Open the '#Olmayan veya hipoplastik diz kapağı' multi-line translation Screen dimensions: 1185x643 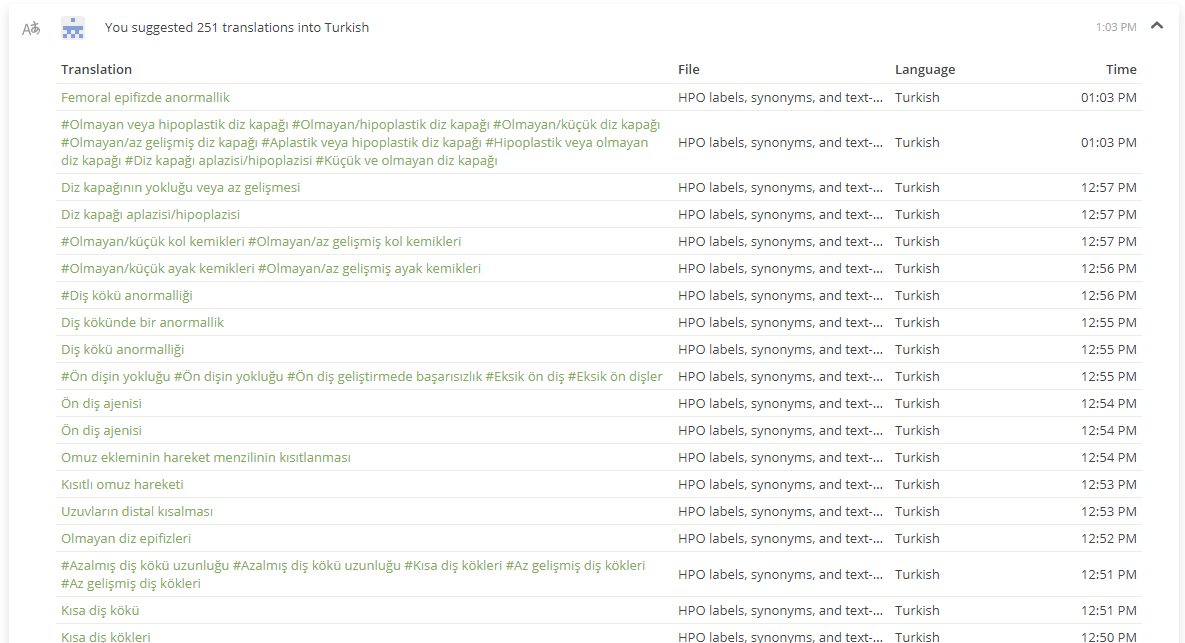pos(360,142)
